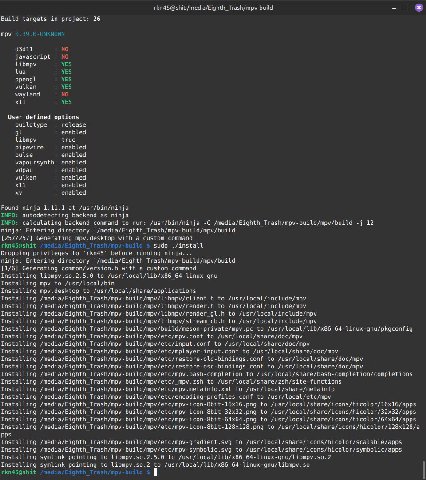Screen dimensions: 426x480
Task: Click the mplayer-input.conf install line
Action: click(169, 351)
